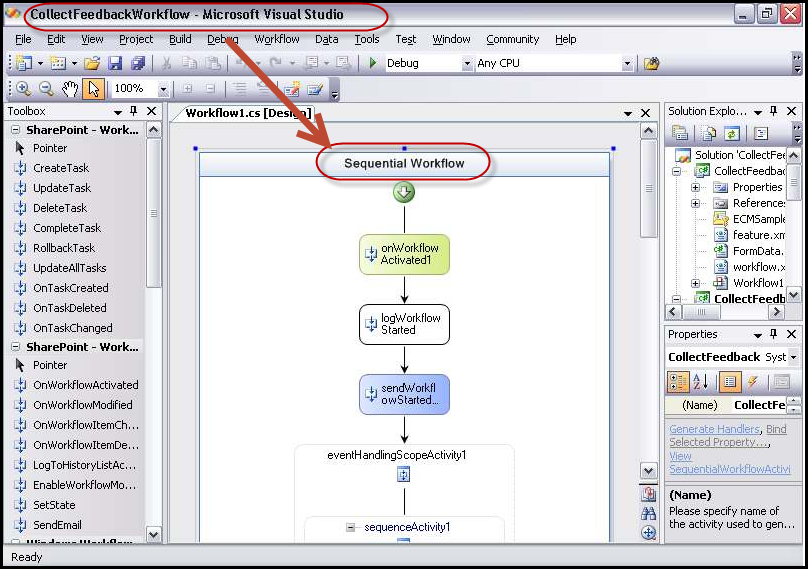The image size is (808, 569).
Task: Expand the Workflow1 node in Solution Explorer
Action: [695, 283]
